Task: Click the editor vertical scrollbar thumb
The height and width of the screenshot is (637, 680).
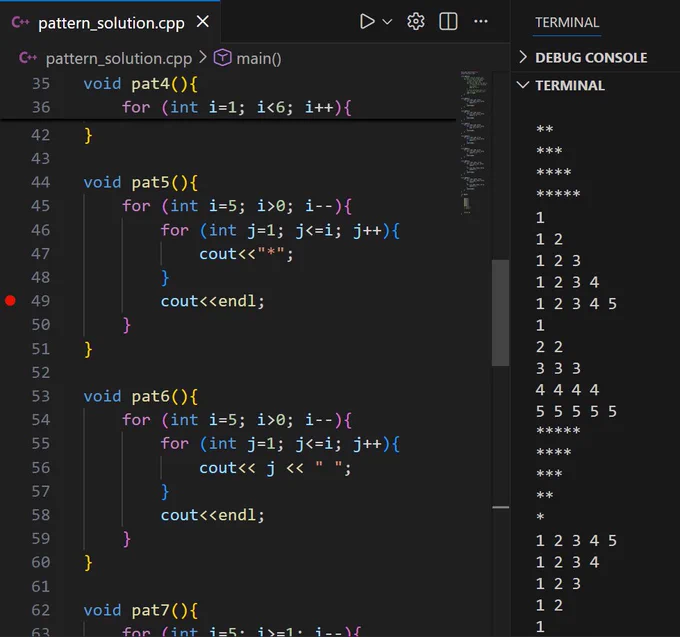Action: coord(500,312)
